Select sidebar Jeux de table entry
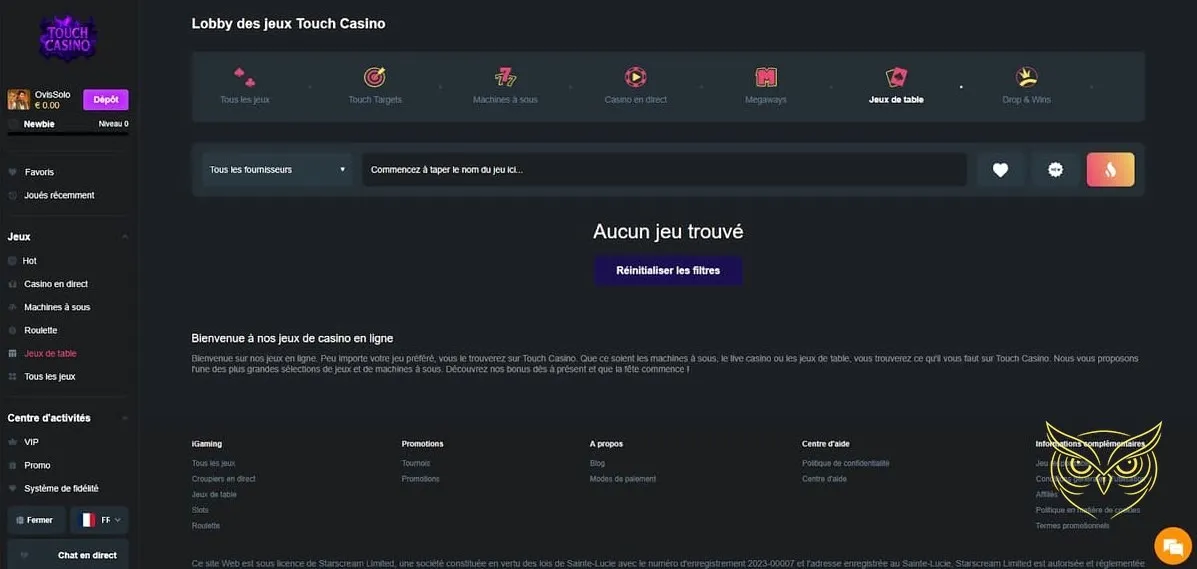1197x569 pixels. (x=50, y=354)
